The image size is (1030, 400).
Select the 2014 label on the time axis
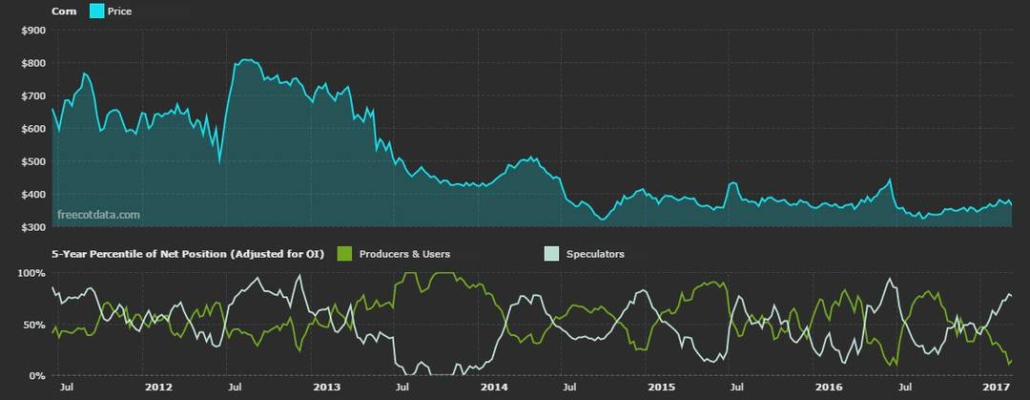(494, 386)
